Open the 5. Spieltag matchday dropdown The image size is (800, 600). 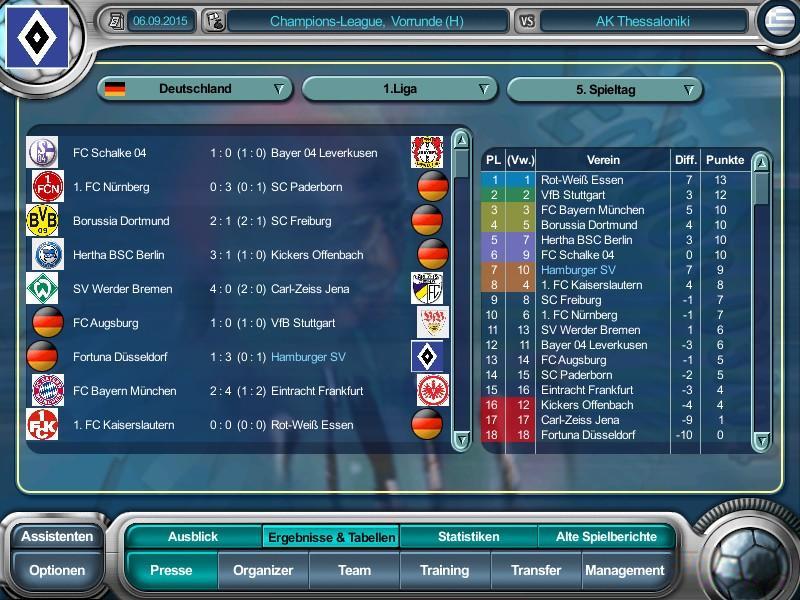pos(605,90)
